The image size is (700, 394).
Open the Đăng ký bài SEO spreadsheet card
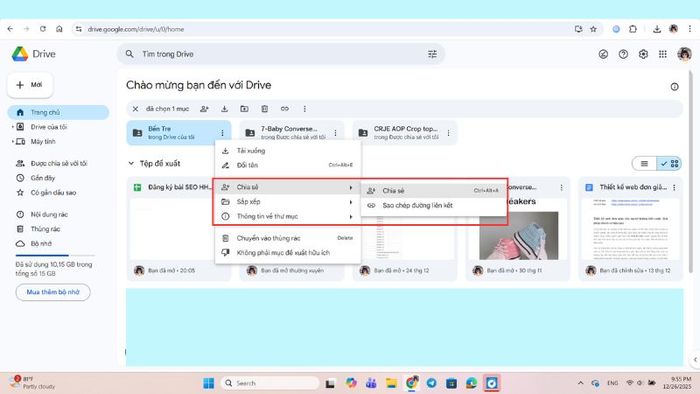(x=179, y=229)
